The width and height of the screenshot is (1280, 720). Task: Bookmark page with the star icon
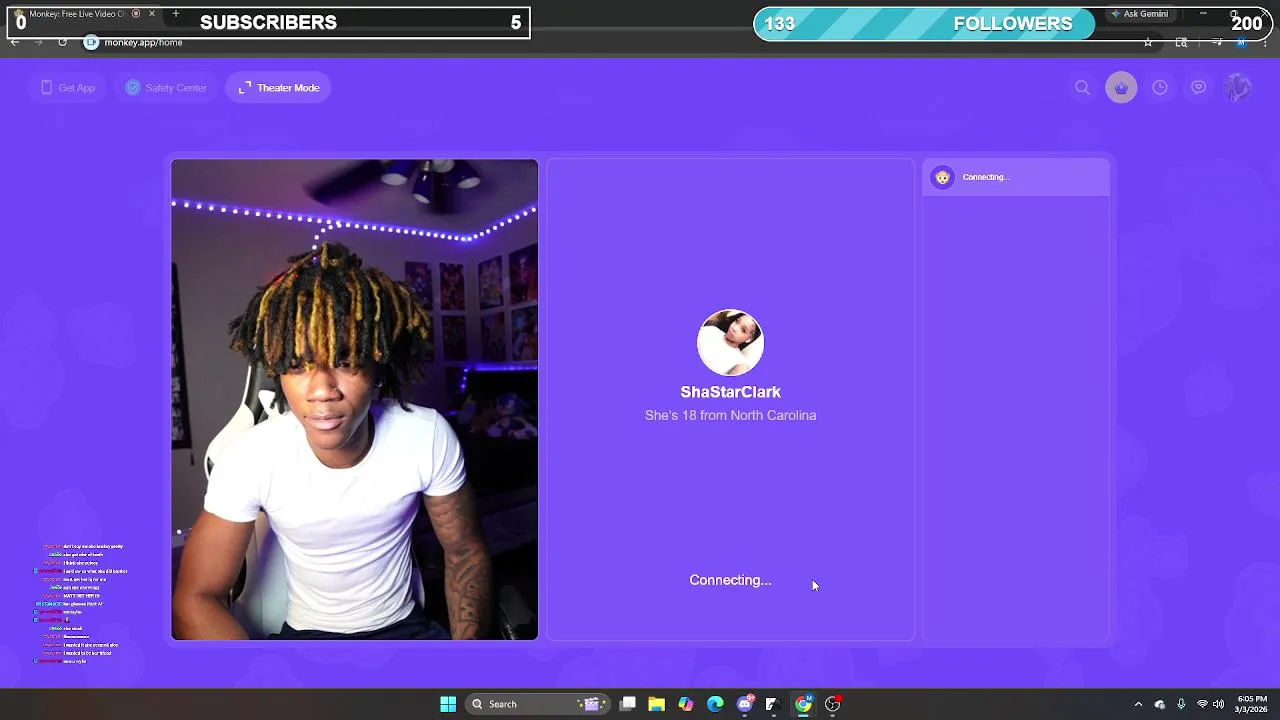pos(1148,42)
